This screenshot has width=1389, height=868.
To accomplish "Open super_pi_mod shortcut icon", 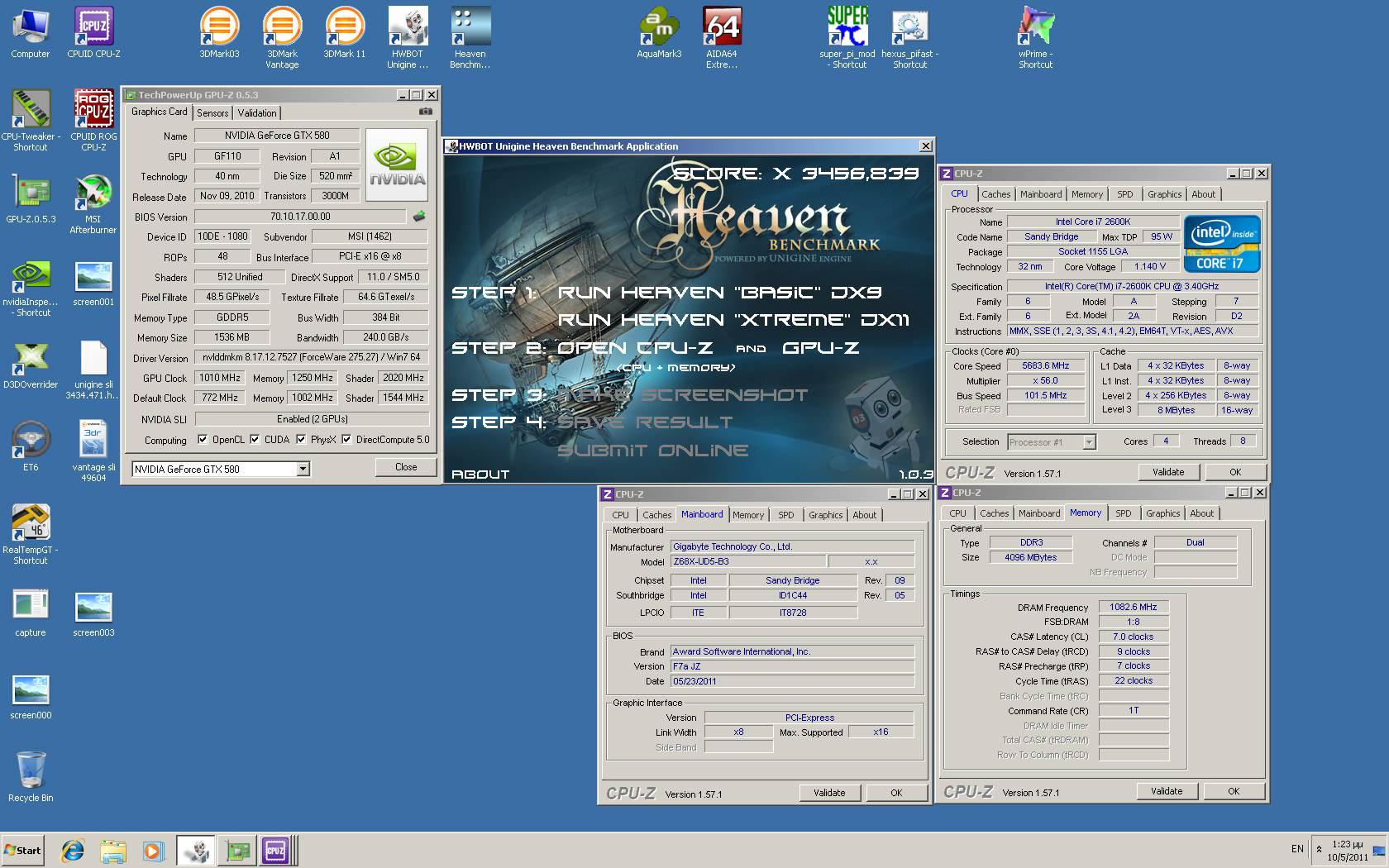I will pos(847,38).
